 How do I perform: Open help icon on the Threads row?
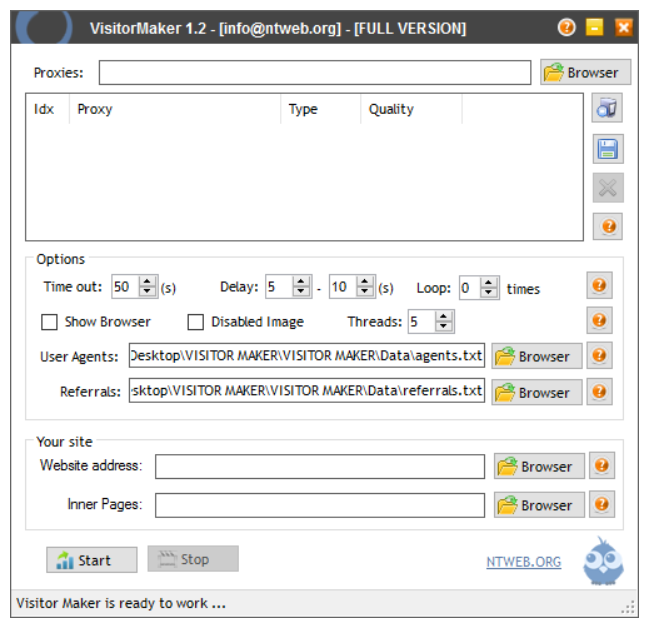click(599, 320)
